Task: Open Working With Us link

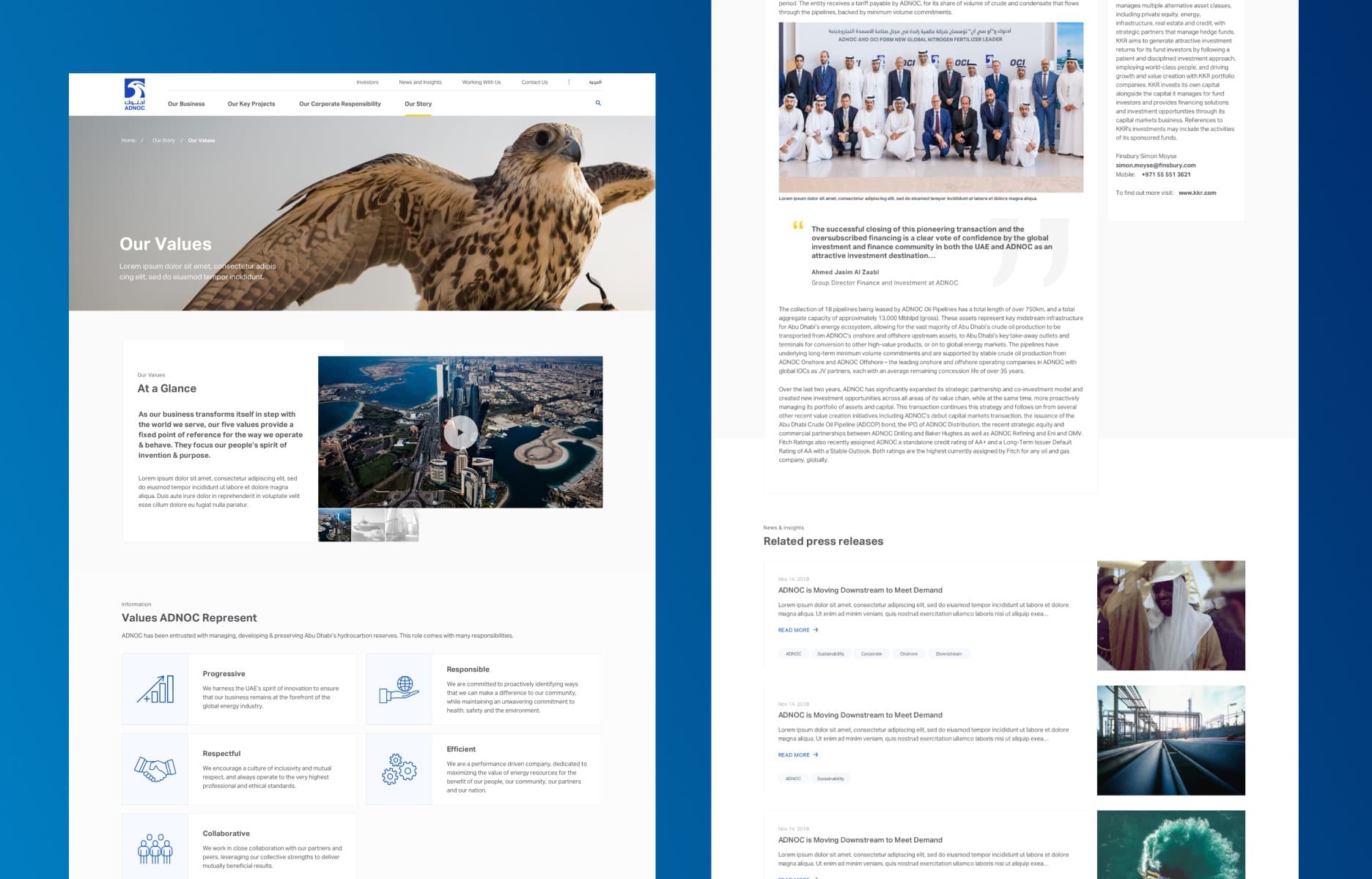Action: (482, 82)
